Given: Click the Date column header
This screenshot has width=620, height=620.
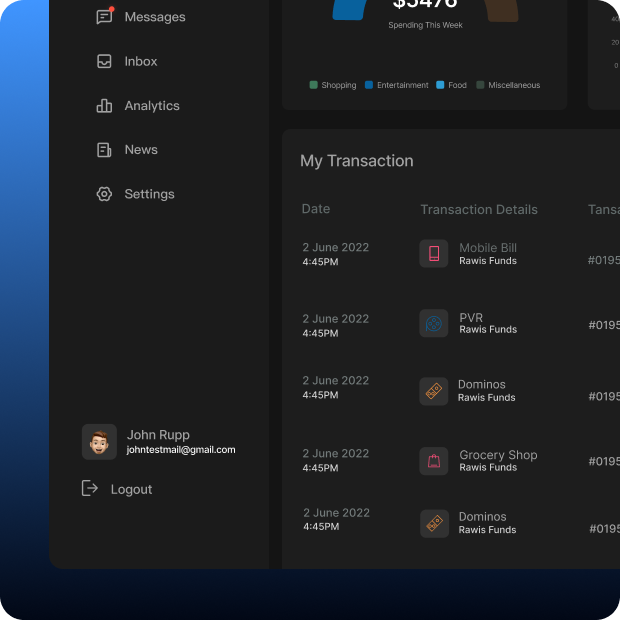Looking at the screenshot, I should [x=316, y=209].
